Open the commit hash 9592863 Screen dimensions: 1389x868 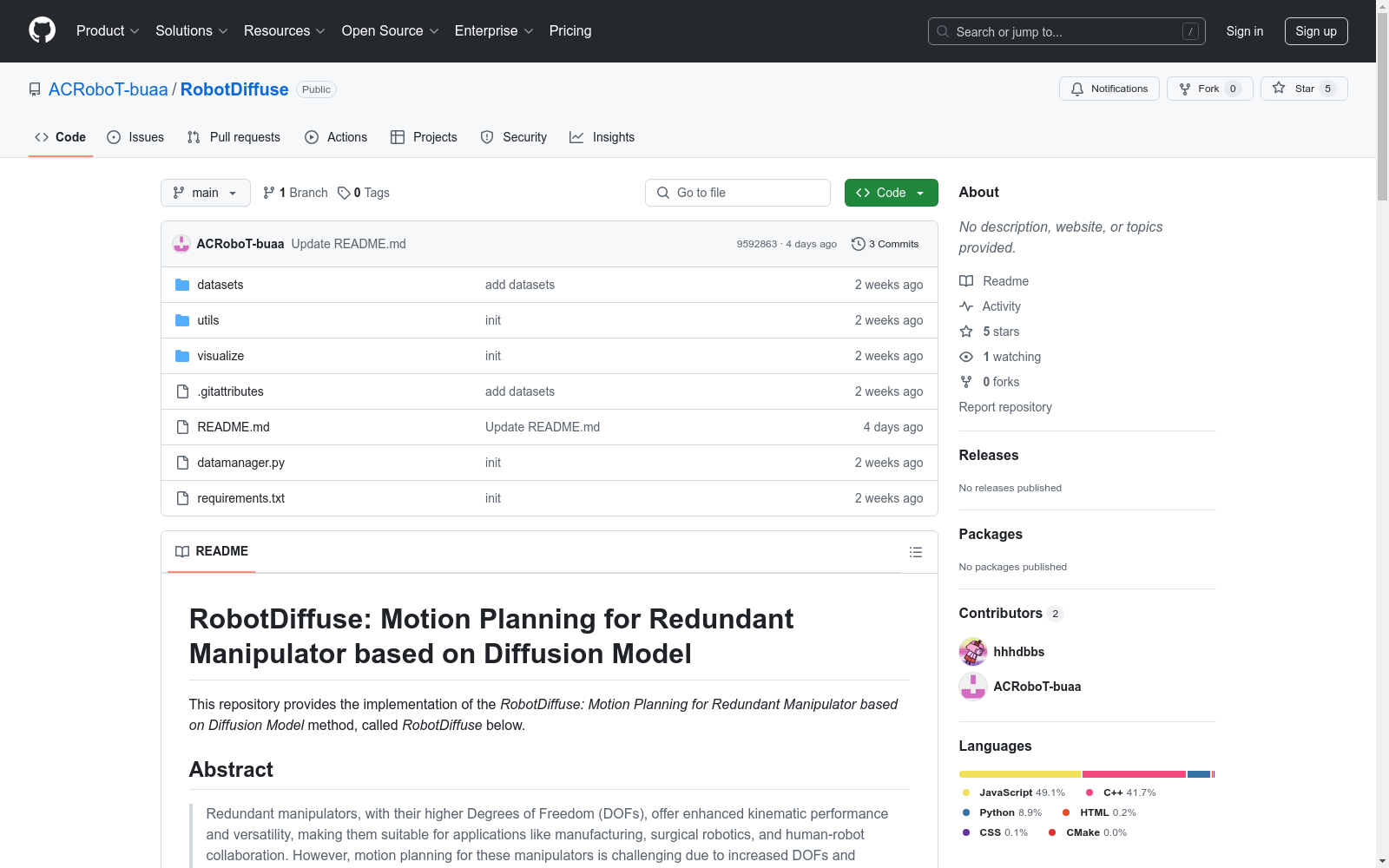coord(757,244)
